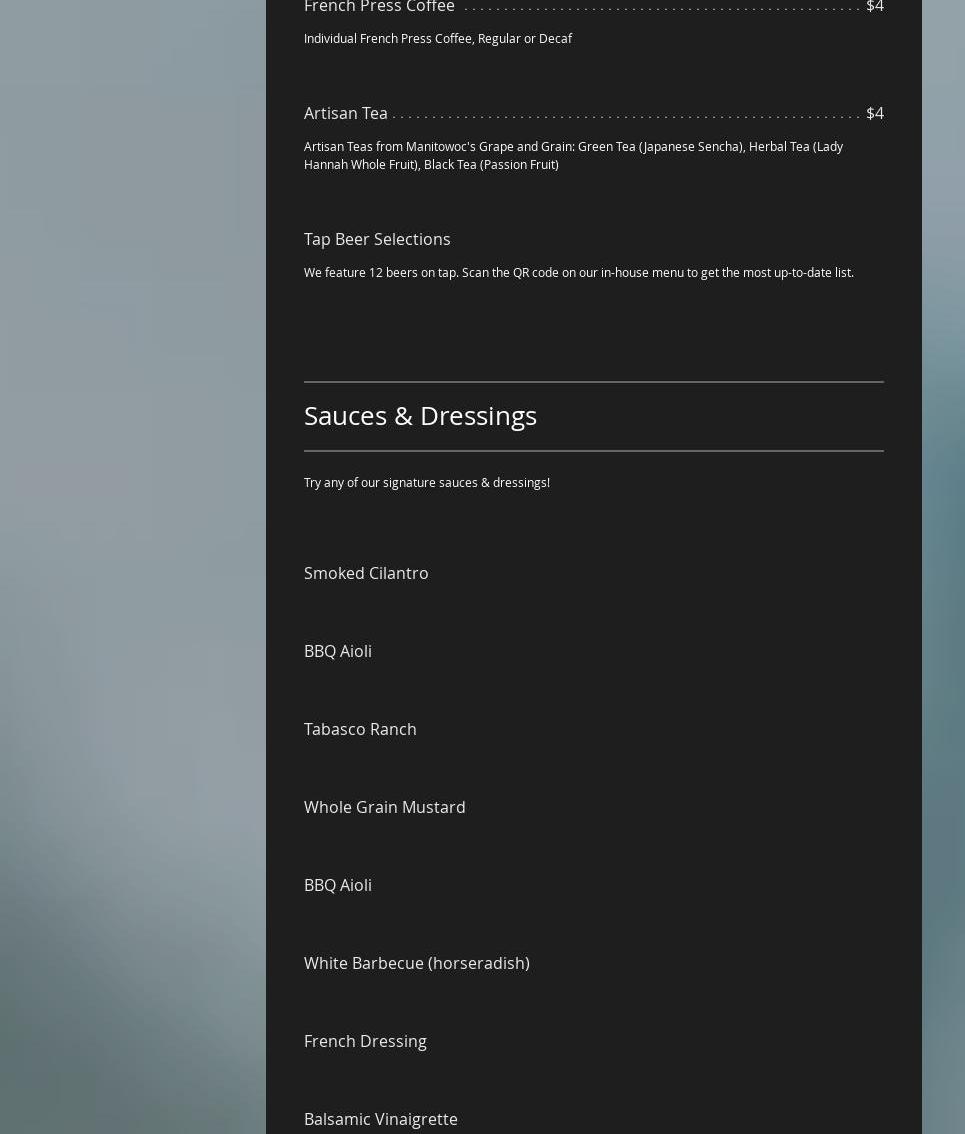The image size is (965, 1134).
Task: Select the Smoked Cilantro sauce
Action: (366, 573)
